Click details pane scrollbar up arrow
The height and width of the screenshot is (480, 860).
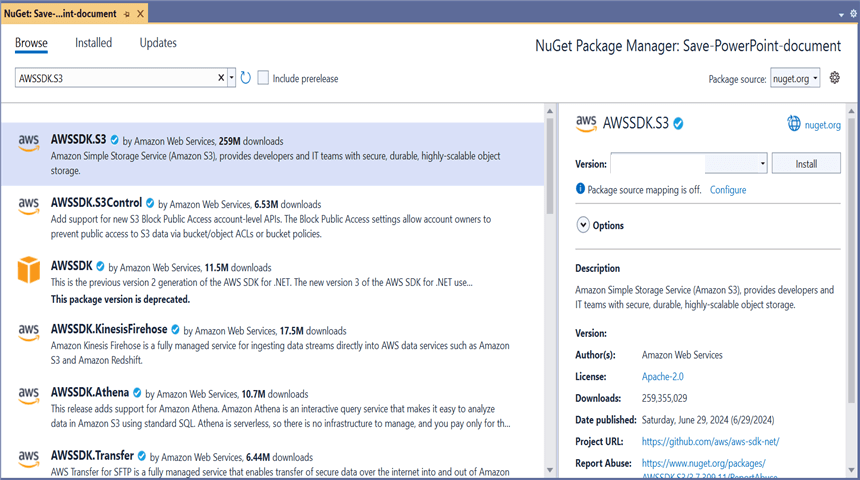coord(851,111)
